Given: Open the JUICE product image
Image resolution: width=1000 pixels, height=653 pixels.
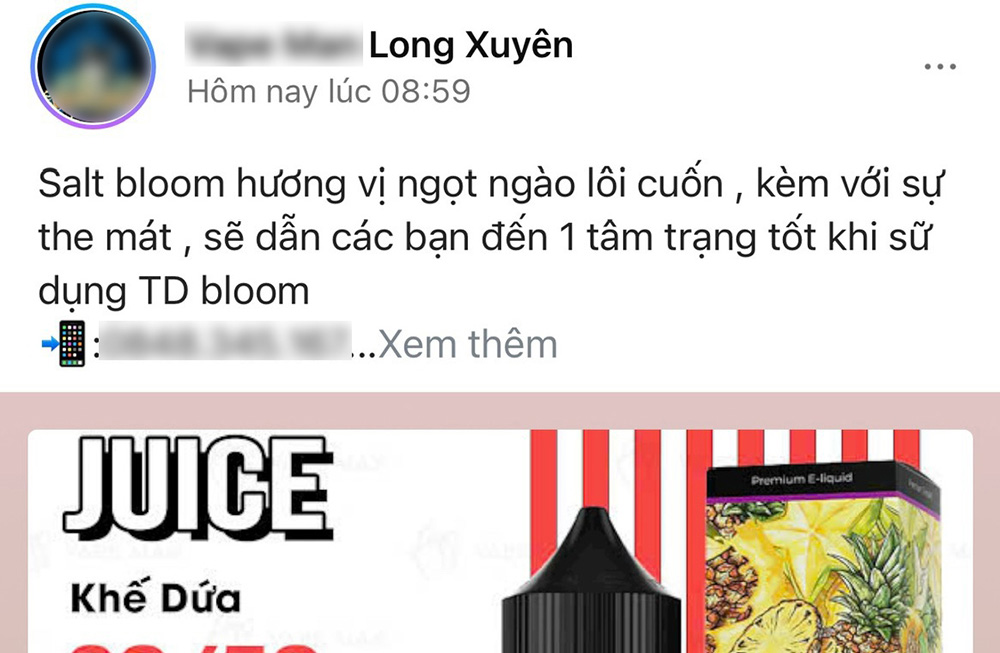Looking at the screenshot, I should pos(500,541).
